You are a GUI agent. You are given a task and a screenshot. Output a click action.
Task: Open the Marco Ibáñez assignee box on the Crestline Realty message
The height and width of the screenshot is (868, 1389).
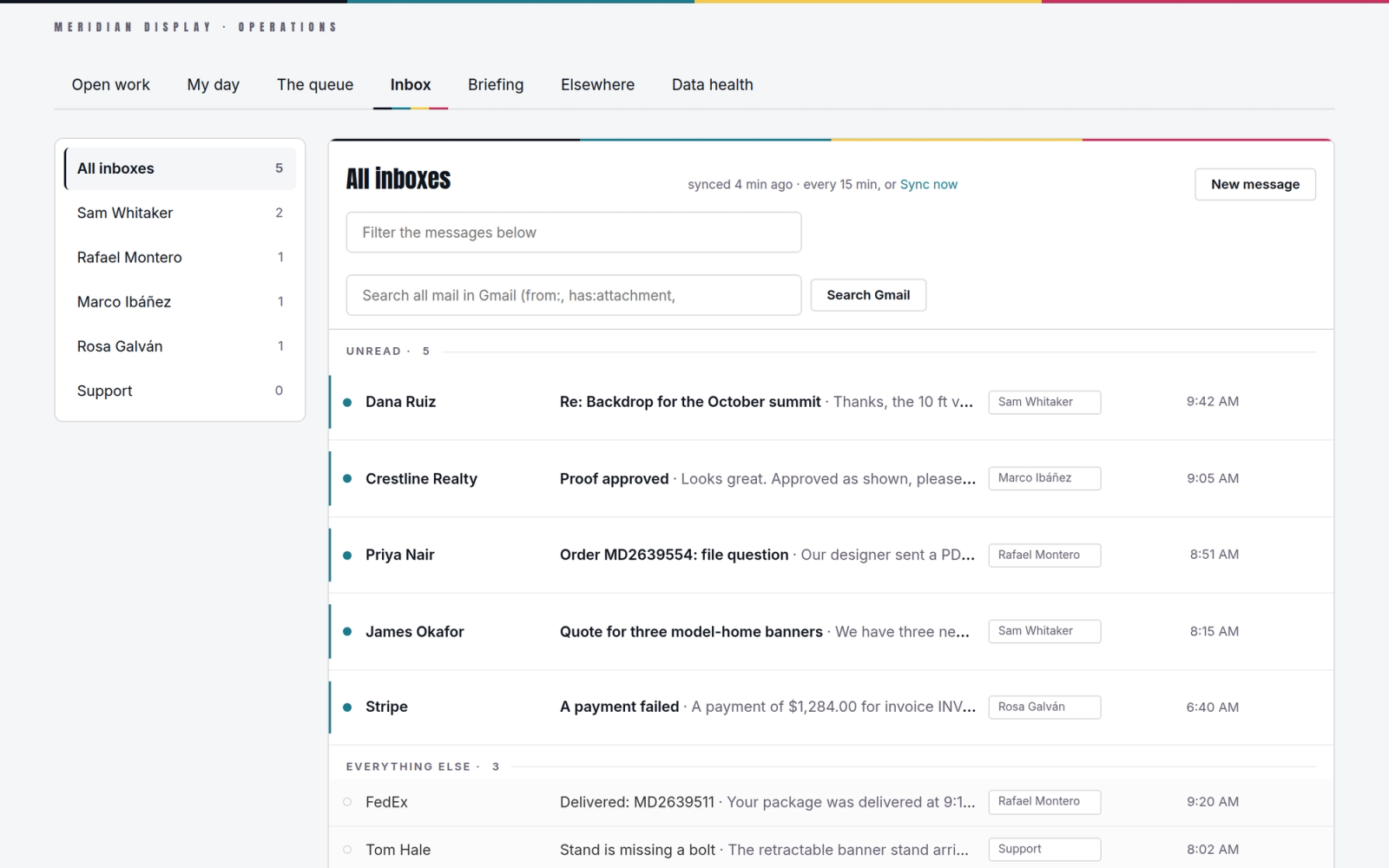point(1044,478)
